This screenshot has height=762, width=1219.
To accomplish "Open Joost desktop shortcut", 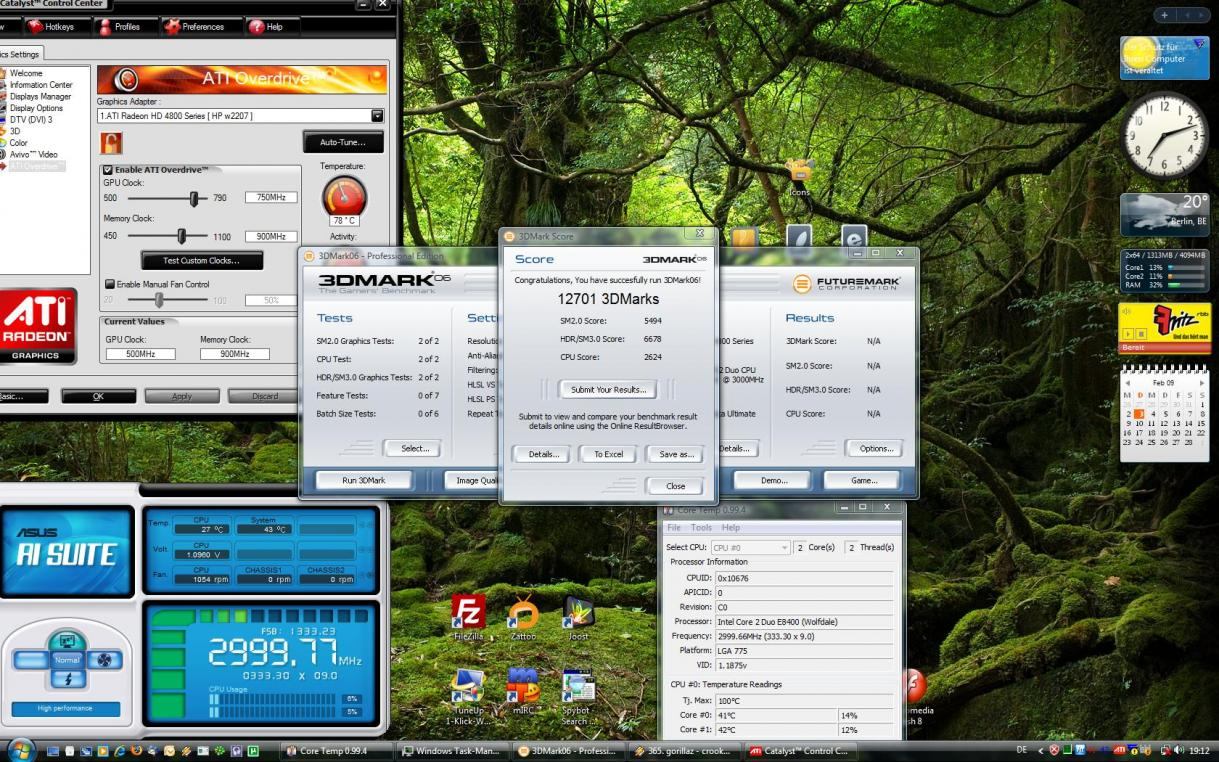I will coord(579,617).
